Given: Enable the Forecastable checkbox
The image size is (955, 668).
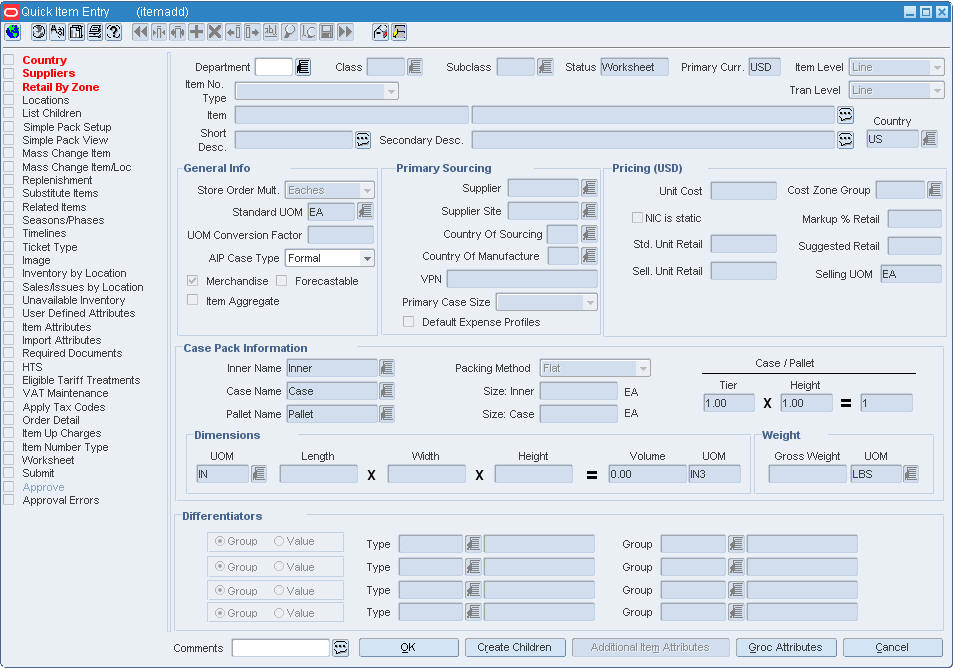Looking at the screenshot, I should (x=282, y=281).
